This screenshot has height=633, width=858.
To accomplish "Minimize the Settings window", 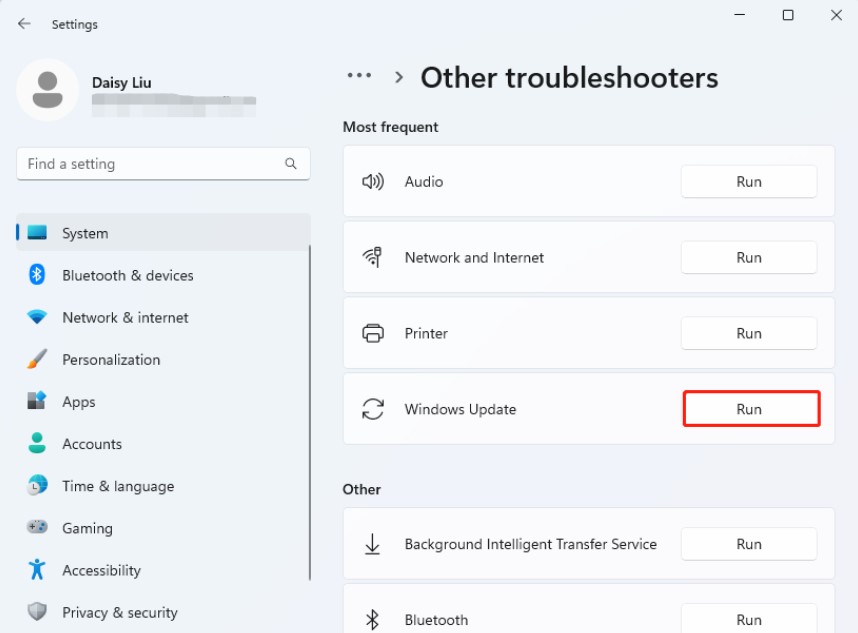I will pos(740,15).
